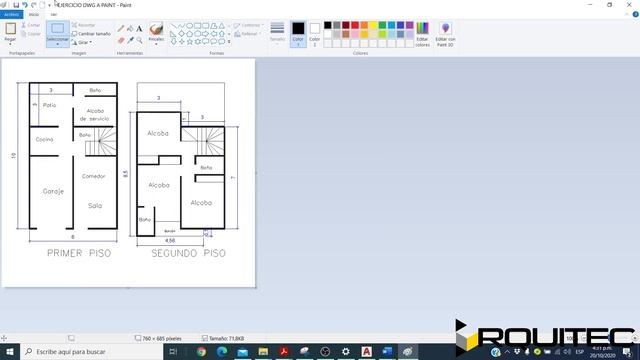Select the Magnifier tool
Screen dimensions: 640x360
tap(139, 40)
